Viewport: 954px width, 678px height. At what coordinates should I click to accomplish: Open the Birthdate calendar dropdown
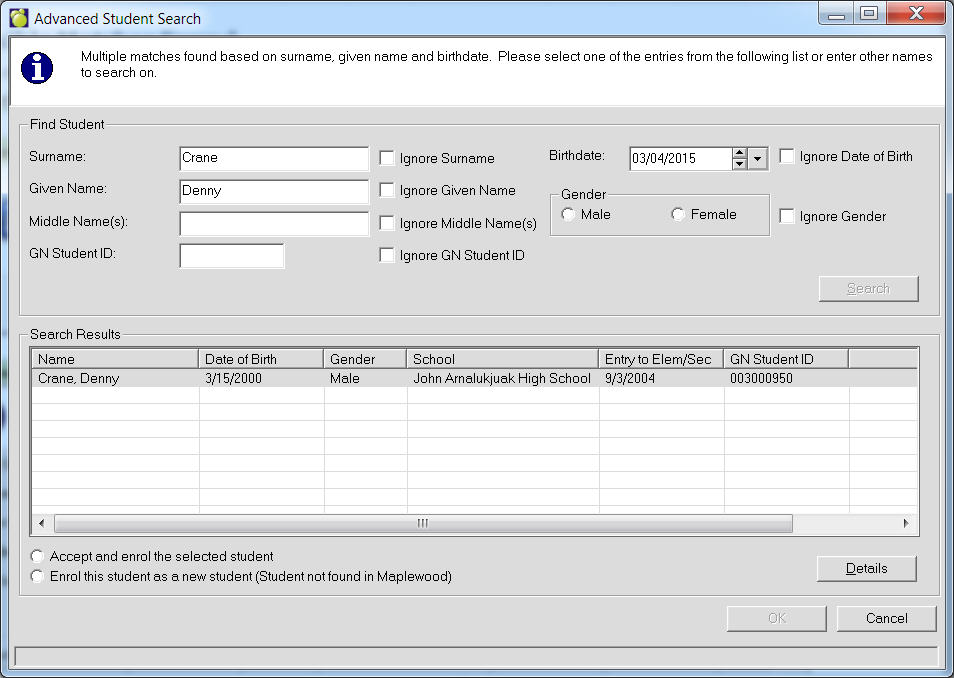[757, 159]
